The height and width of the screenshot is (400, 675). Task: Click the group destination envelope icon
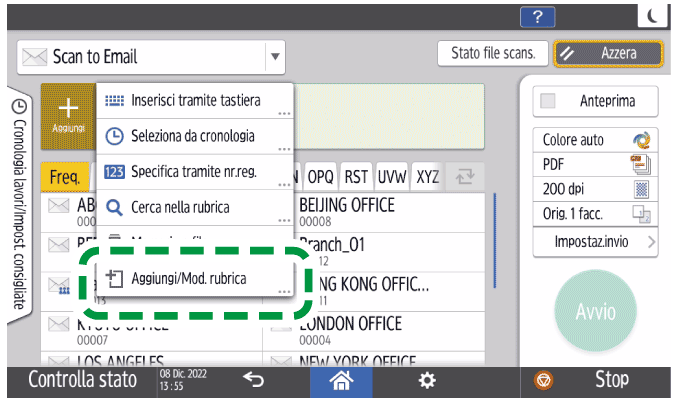[x=58, y=286]
